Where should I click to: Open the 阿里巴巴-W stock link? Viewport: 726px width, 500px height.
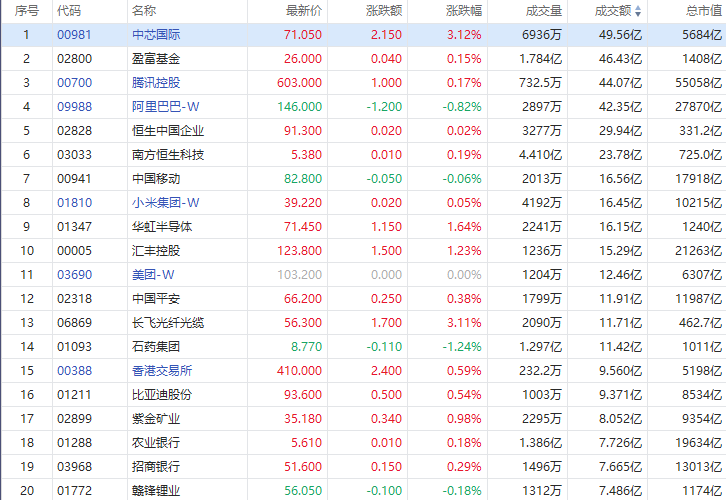click(166, 107)
